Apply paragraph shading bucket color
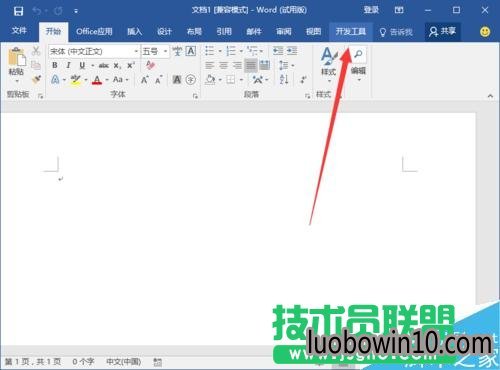Image resolution: width=500 pixels, height=370 pixels. [x=210, y=80]
